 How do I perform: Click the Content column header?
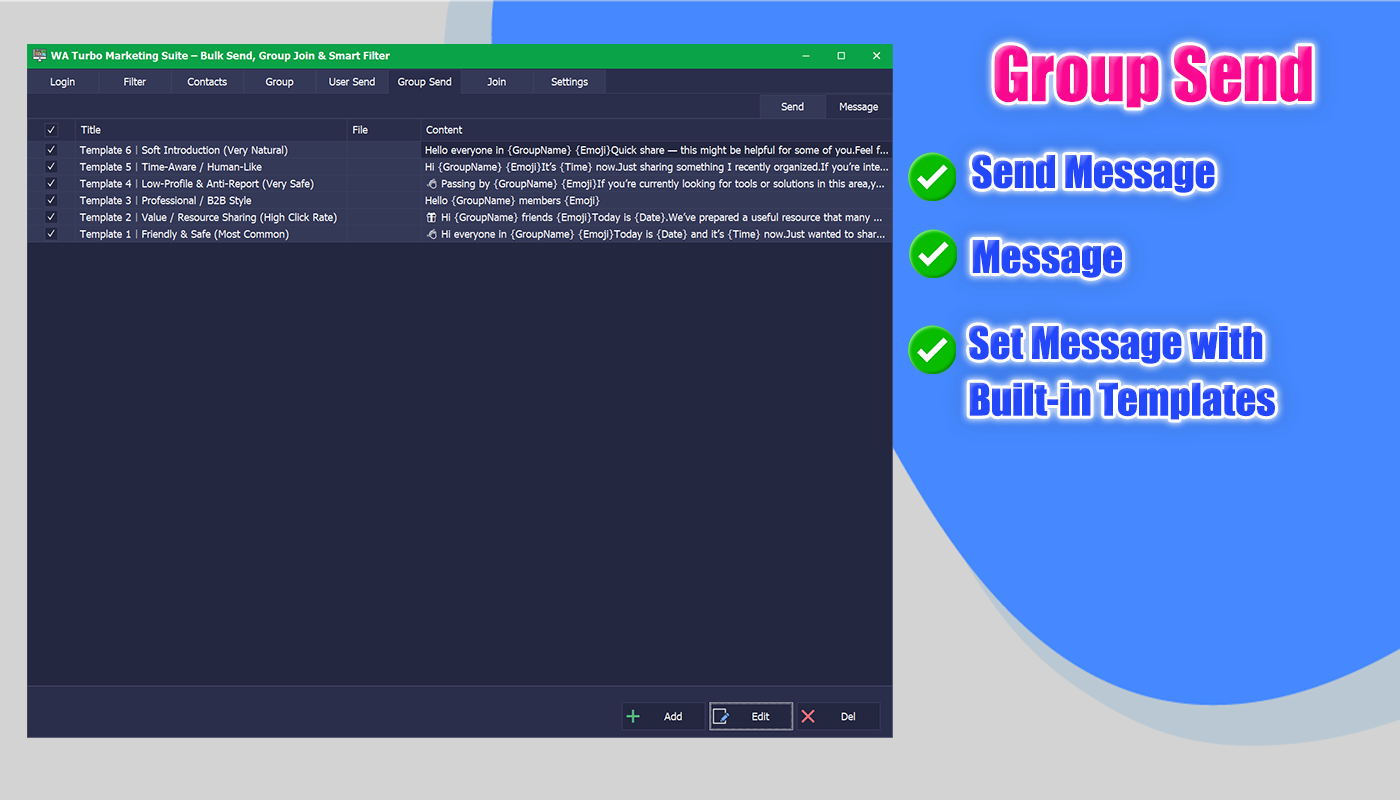pos(656,130)
